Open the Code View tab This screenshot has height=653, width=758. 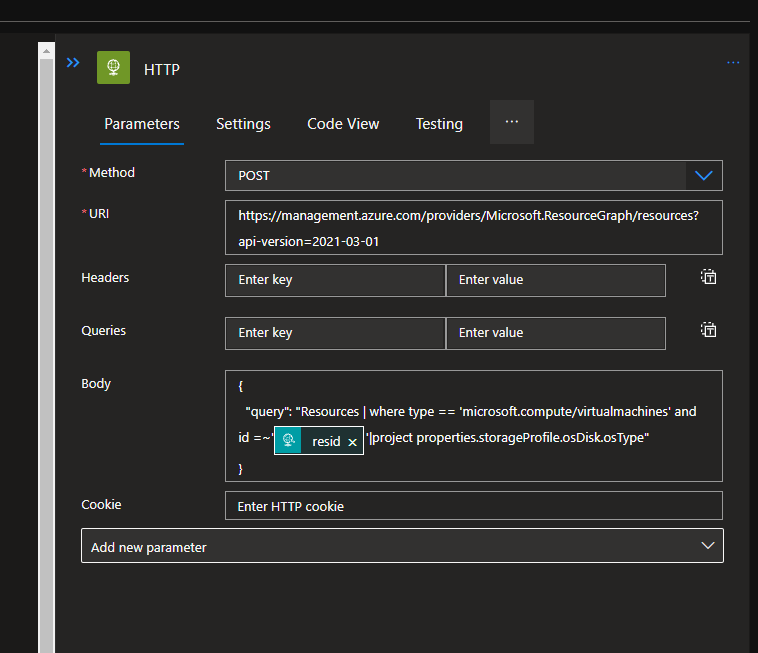pos(343,124)
